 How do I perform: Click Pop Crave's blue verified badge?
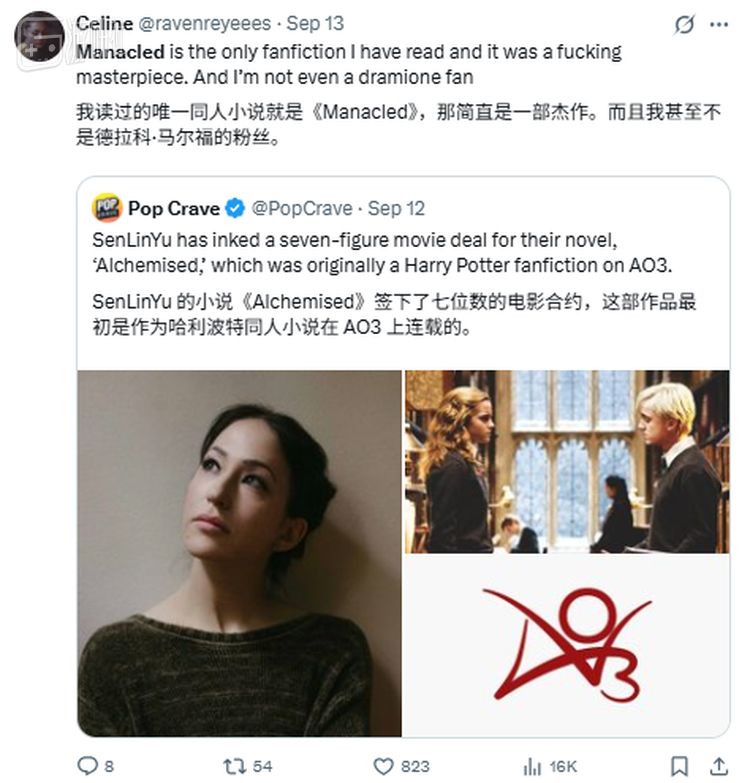(234, 208)
